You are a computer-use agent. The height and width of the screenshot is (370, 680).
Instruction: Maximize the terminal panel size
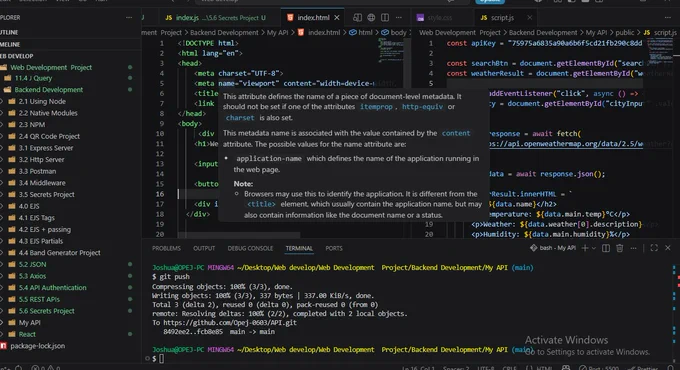654,248
